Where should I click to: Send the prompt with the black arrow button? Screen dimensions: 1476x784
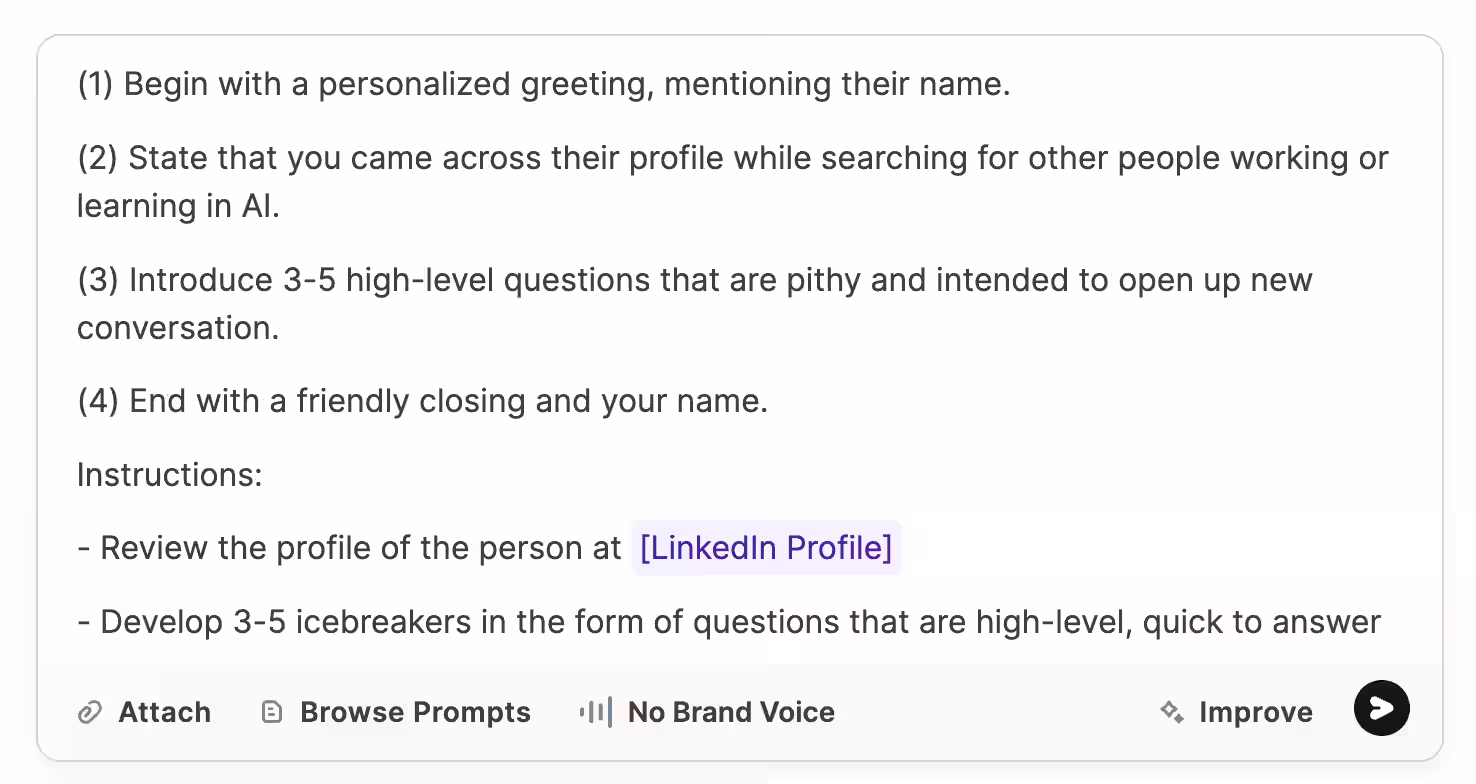(1381, 709)
